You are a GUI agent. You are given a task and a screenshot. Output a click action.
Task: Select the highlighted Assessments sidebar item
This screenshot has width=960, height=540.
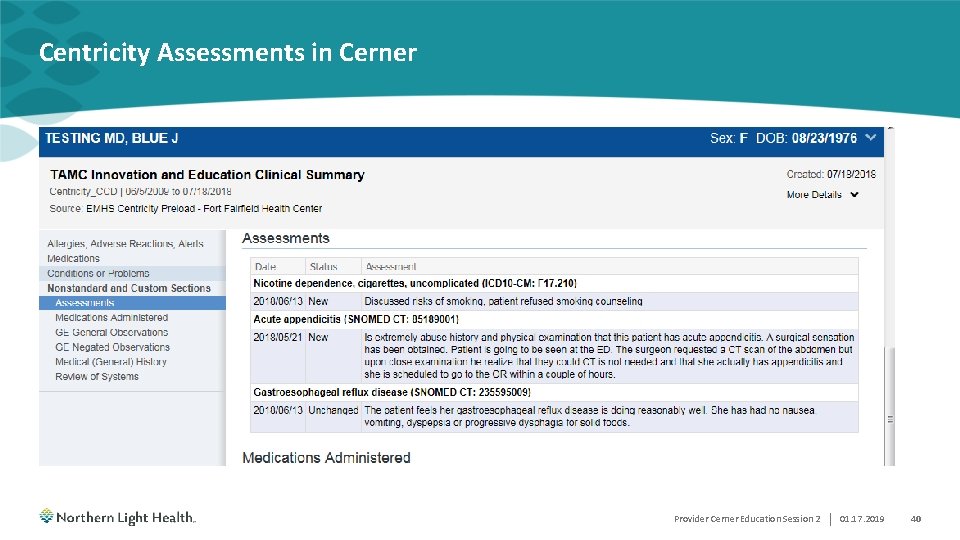tap(132, 302)
